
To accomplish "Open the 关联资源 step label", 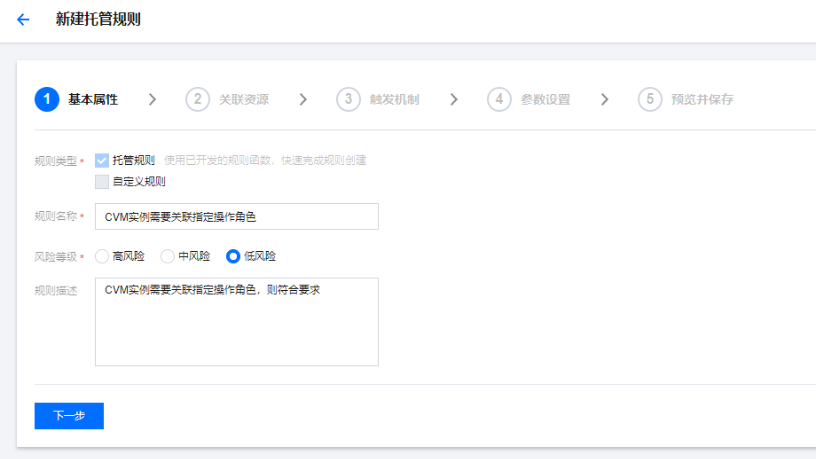I will click(x=244, y=99).
